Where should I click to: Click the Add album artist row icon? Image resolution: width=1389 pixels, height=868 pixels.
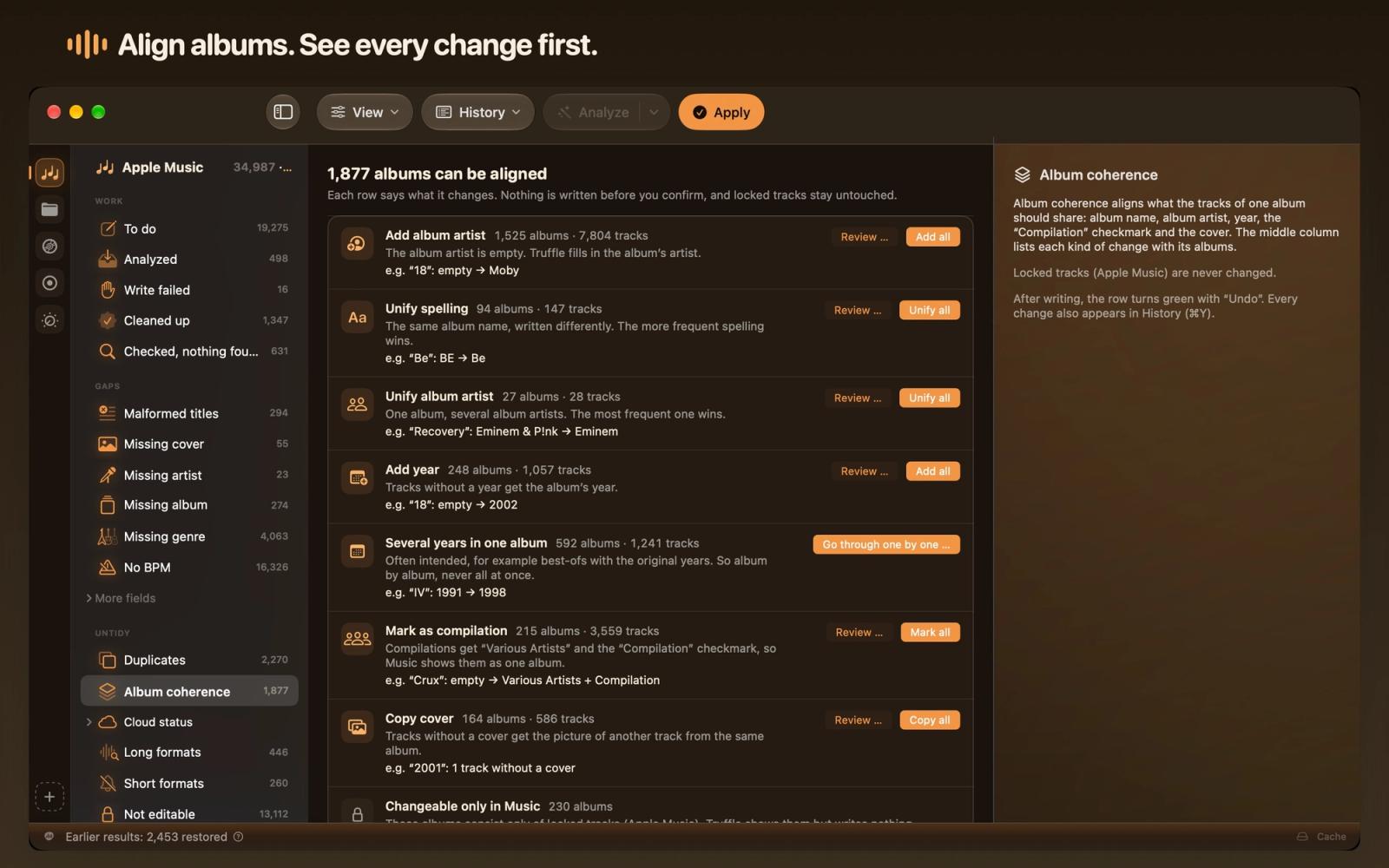(x=357, y=244)
